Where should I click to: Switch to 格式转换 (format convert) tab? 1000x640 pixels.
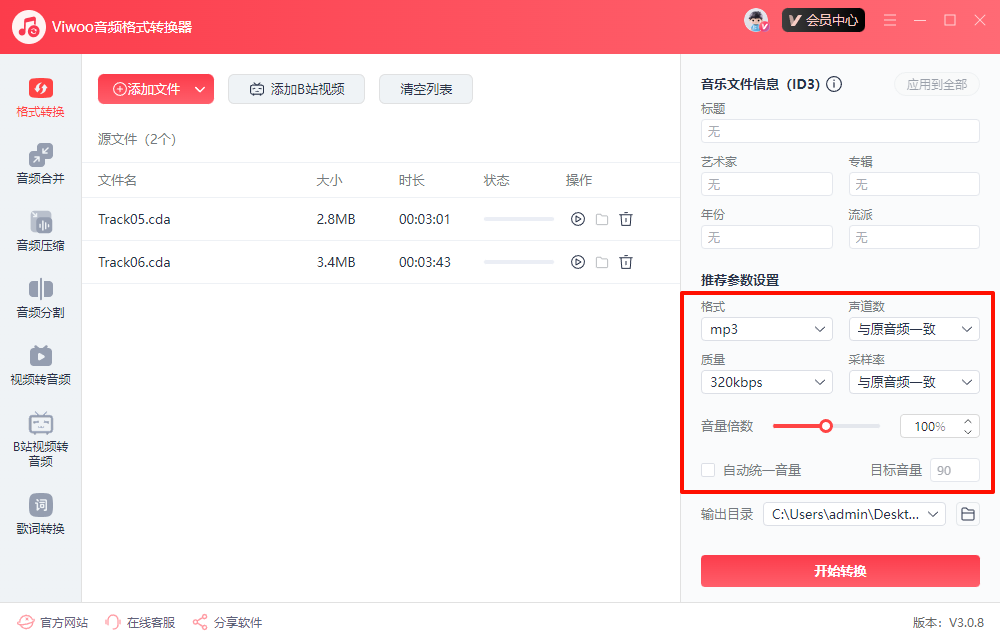40,96
